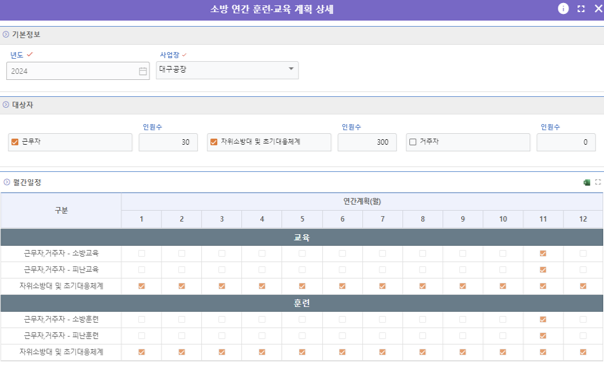
Task: Click the month 1 column header
Action: [141, 219]
